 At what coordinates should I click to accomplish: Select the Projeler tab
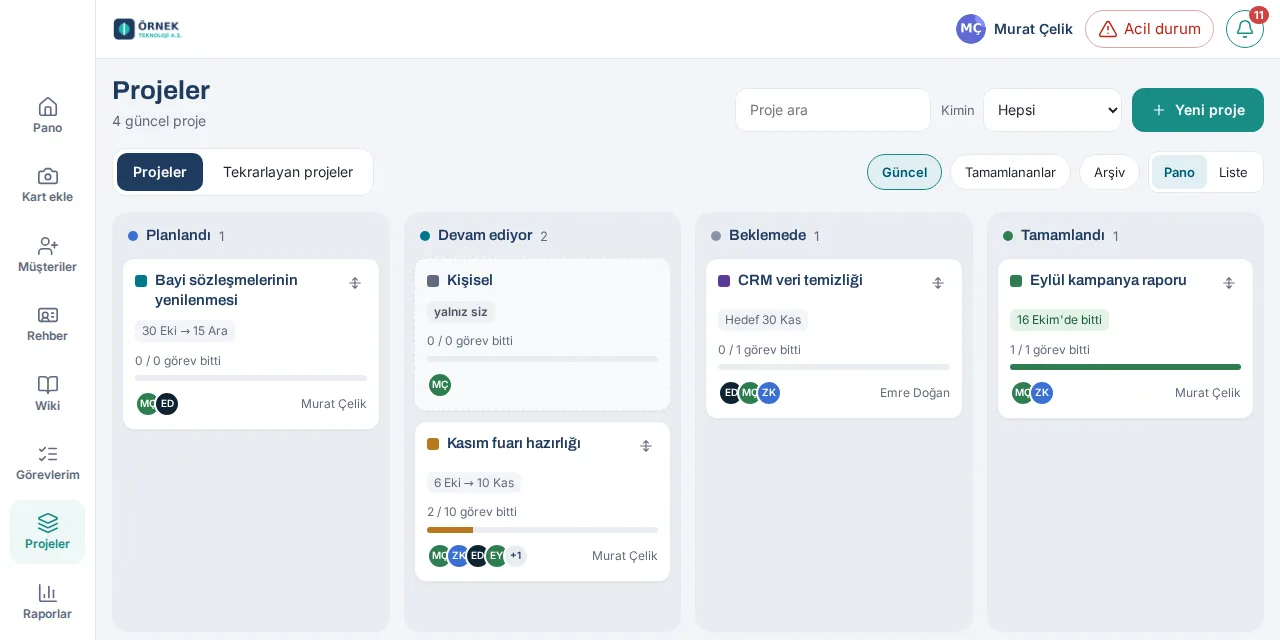(160, 172)
